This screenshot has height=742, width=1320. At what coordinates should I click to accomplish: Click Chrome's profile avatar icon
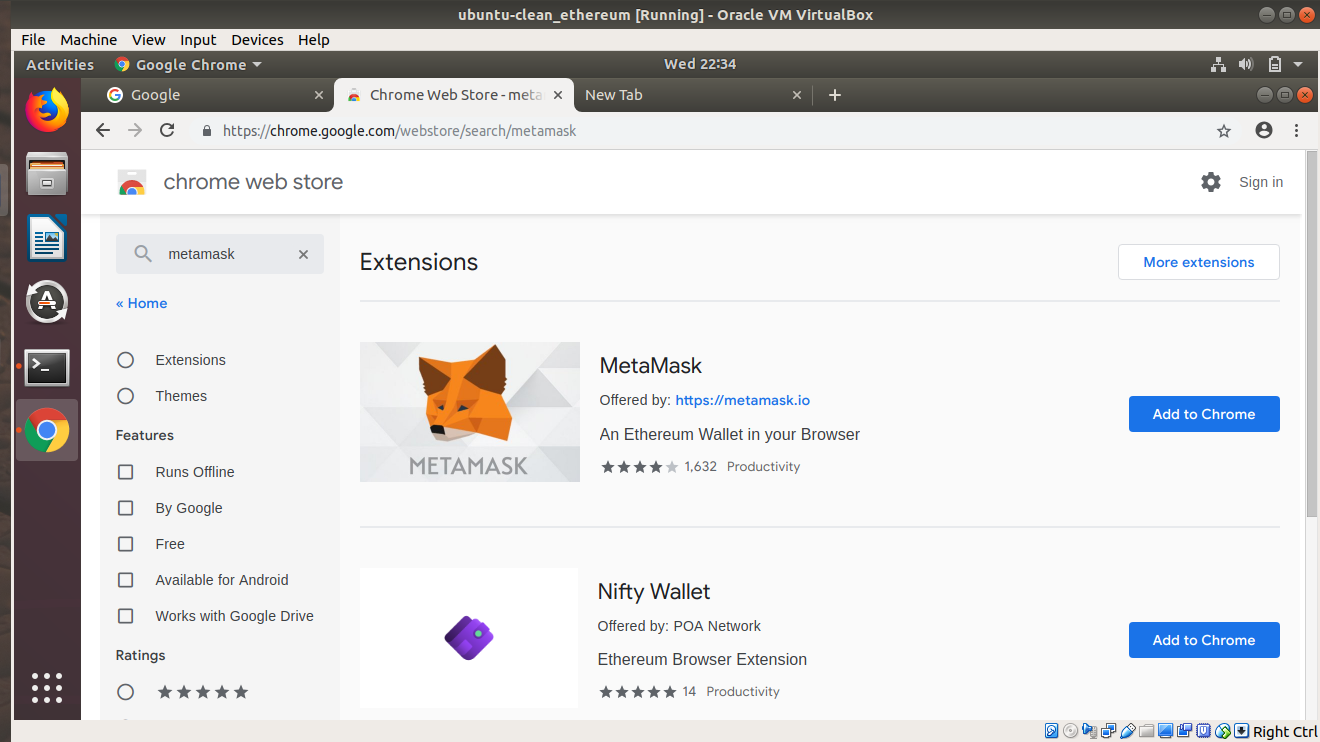click(x=1263, y=130)
